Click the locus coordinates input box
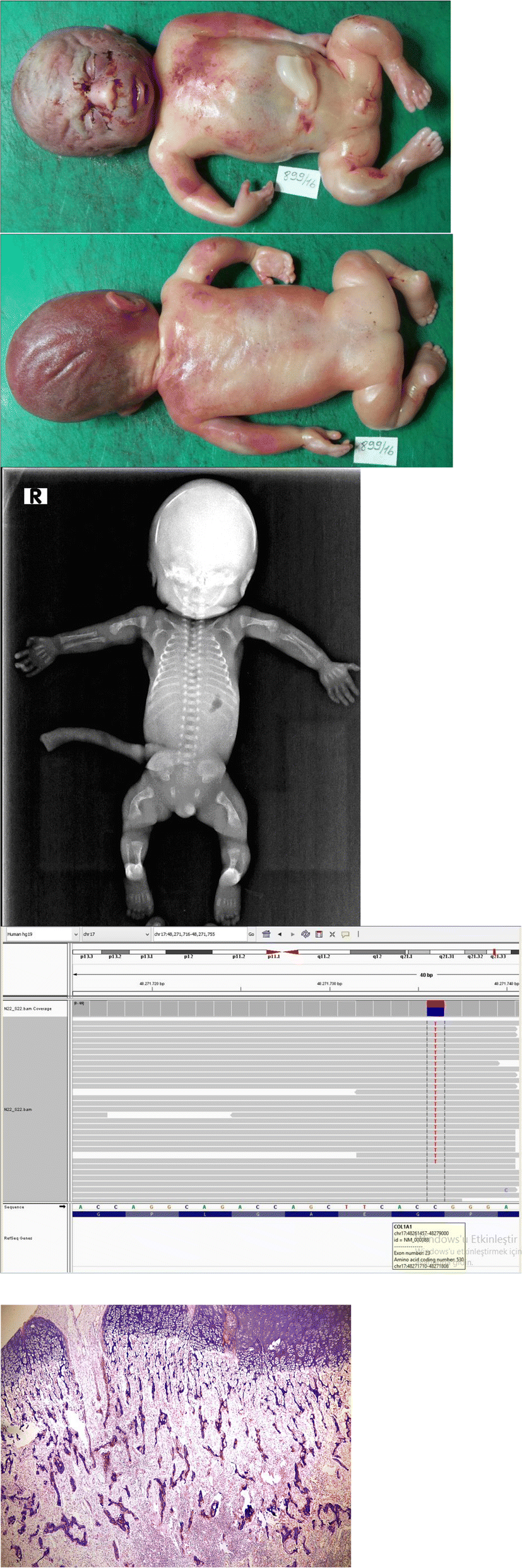 [199, 934]
